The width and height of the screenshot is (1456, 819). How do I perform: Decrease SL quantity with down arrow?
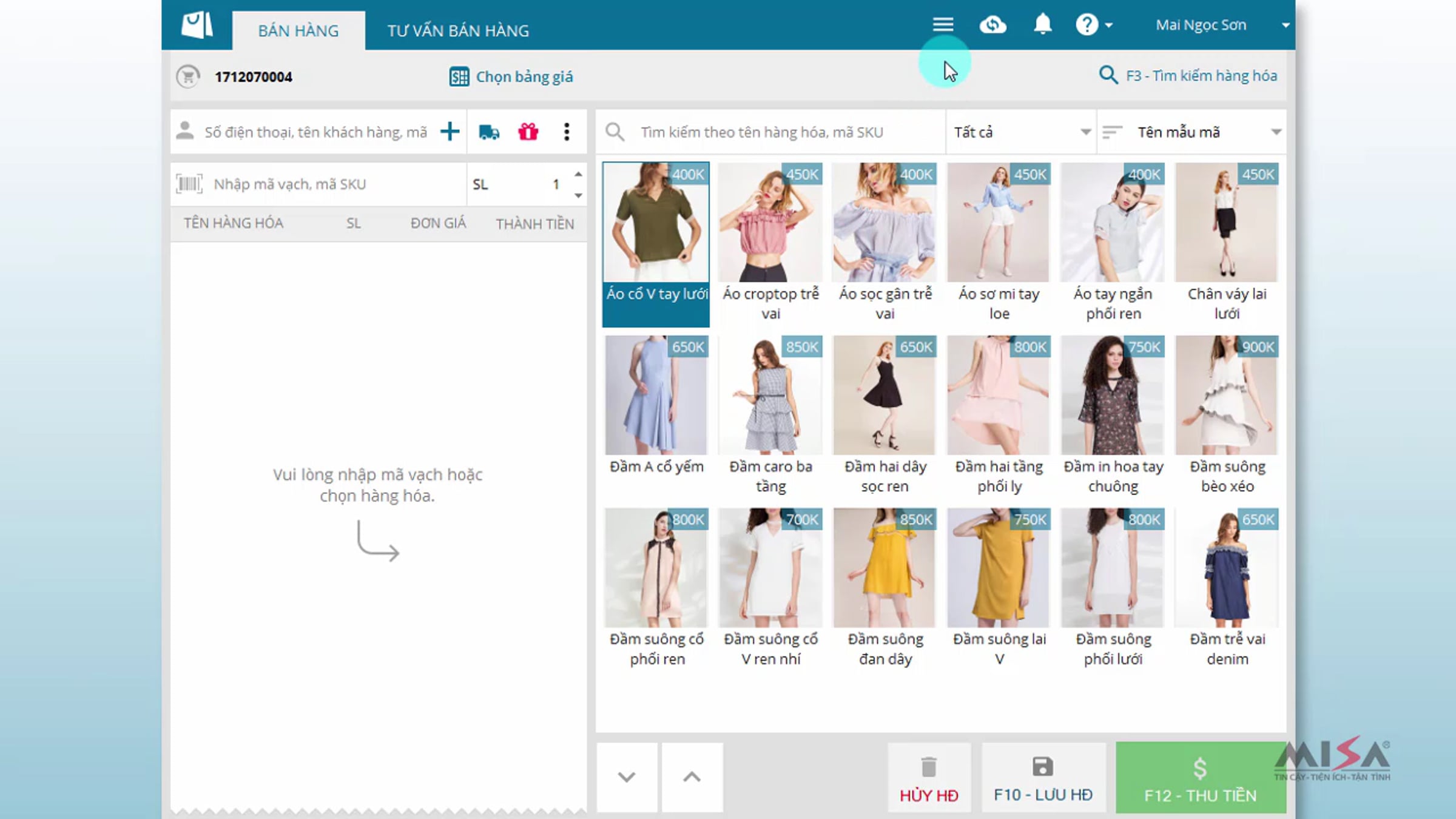(x=578, y=195)
